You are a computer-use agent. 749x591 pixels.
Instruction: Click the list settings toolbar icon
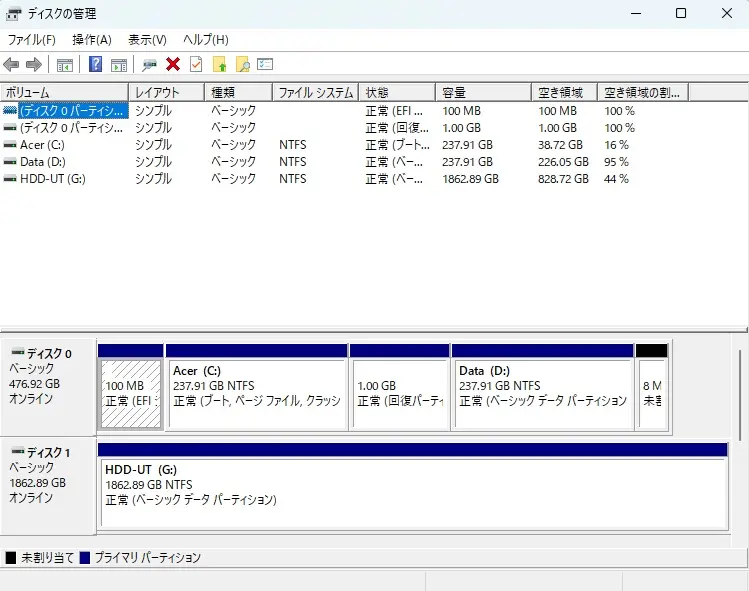[x=265, y=64]
